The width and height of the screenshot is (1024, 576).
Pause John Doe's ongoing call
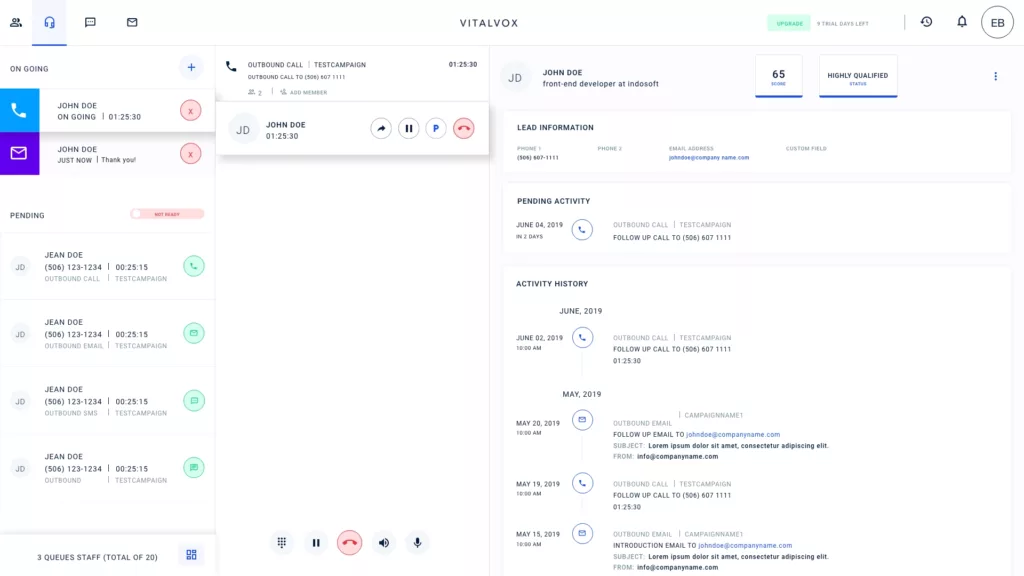[409, 128]
